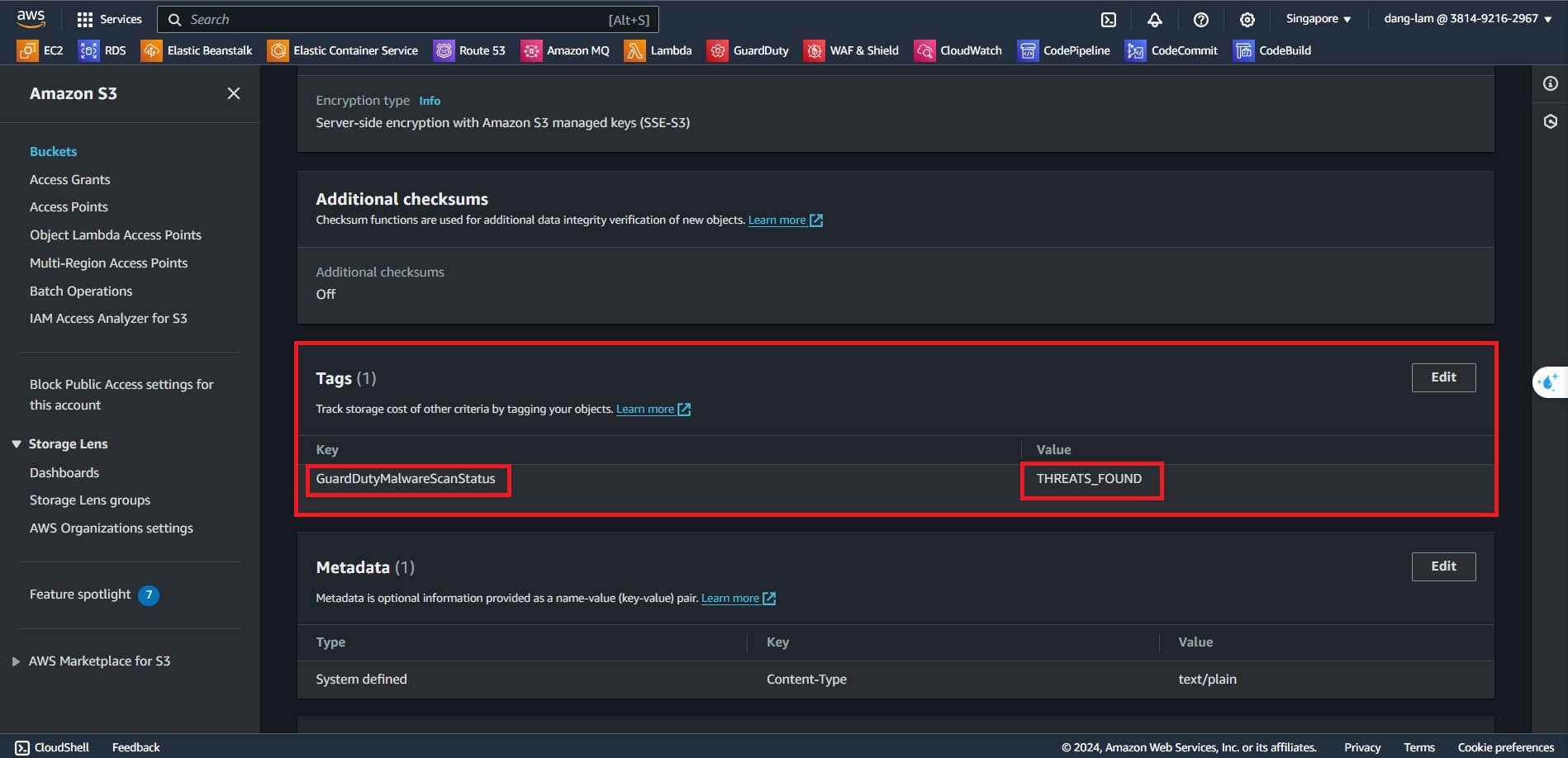Expand the dang-lam account menu
Viewport: 1568px width, 758px height.
[1467, 19]
